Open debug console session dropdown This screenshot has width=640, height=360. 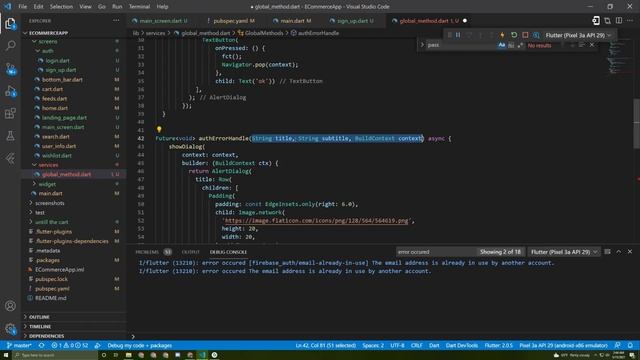click(564, 252)
